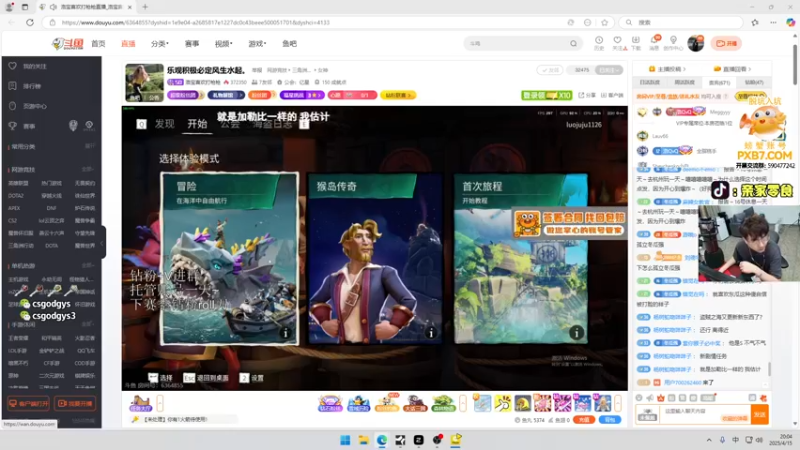Expand the arrow after the last prop

coord(618,403)
